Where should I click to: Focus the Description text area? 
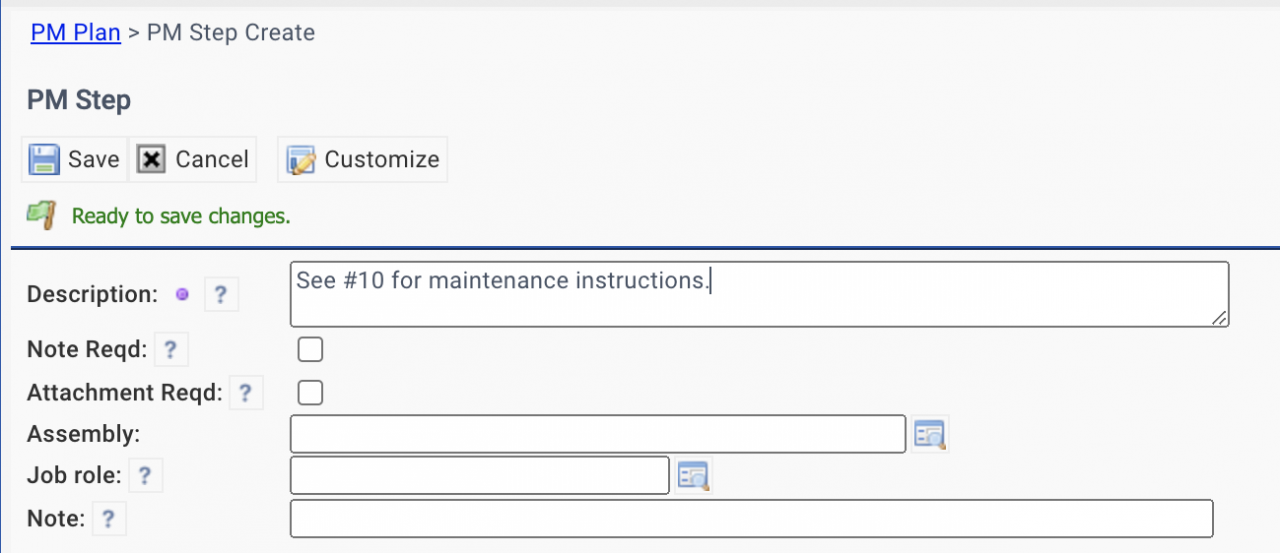760,295
